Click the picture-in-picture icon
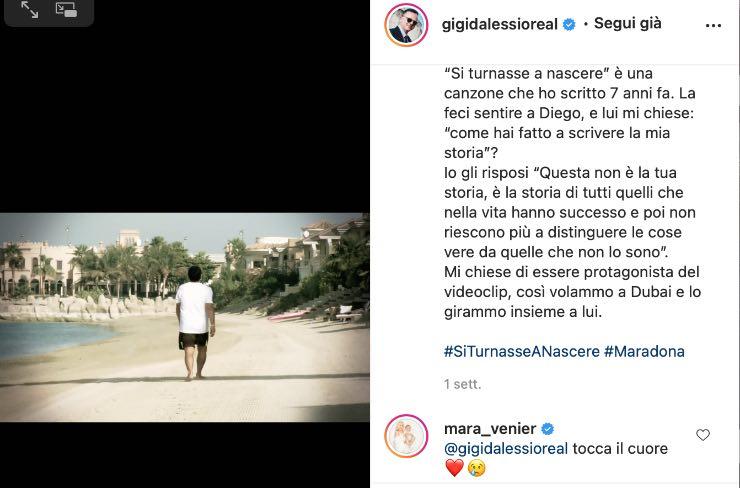The width and height of the screenshot is (740, 488). point(66,9)
